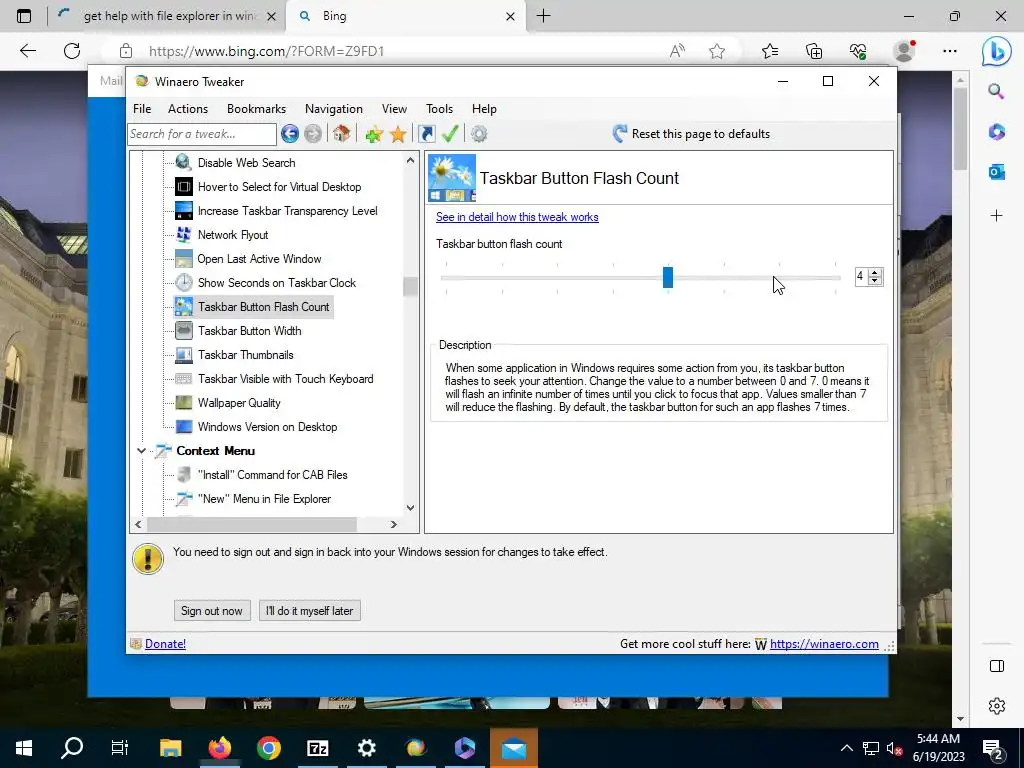Launch Google Chrome from the taskbar
1024x768 pixels.
point(268,748)
